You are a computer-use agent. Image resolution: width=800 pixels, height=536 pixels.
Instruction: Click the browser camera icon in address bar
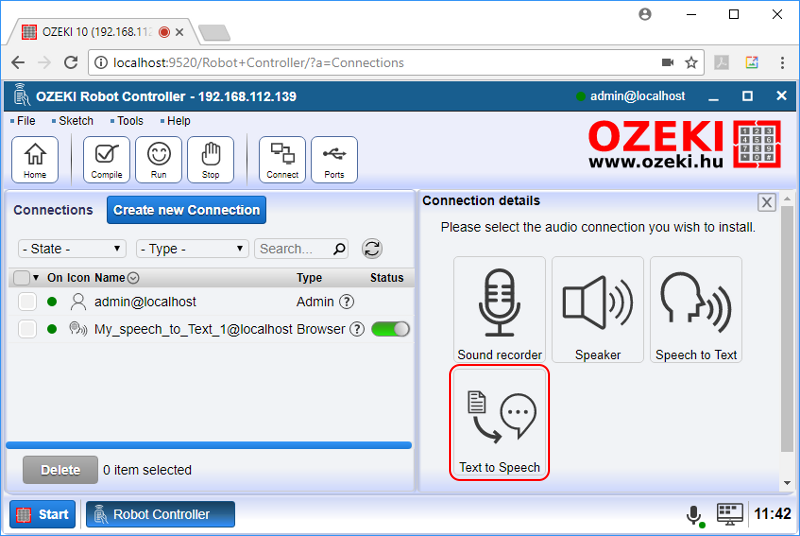point(667,62)
